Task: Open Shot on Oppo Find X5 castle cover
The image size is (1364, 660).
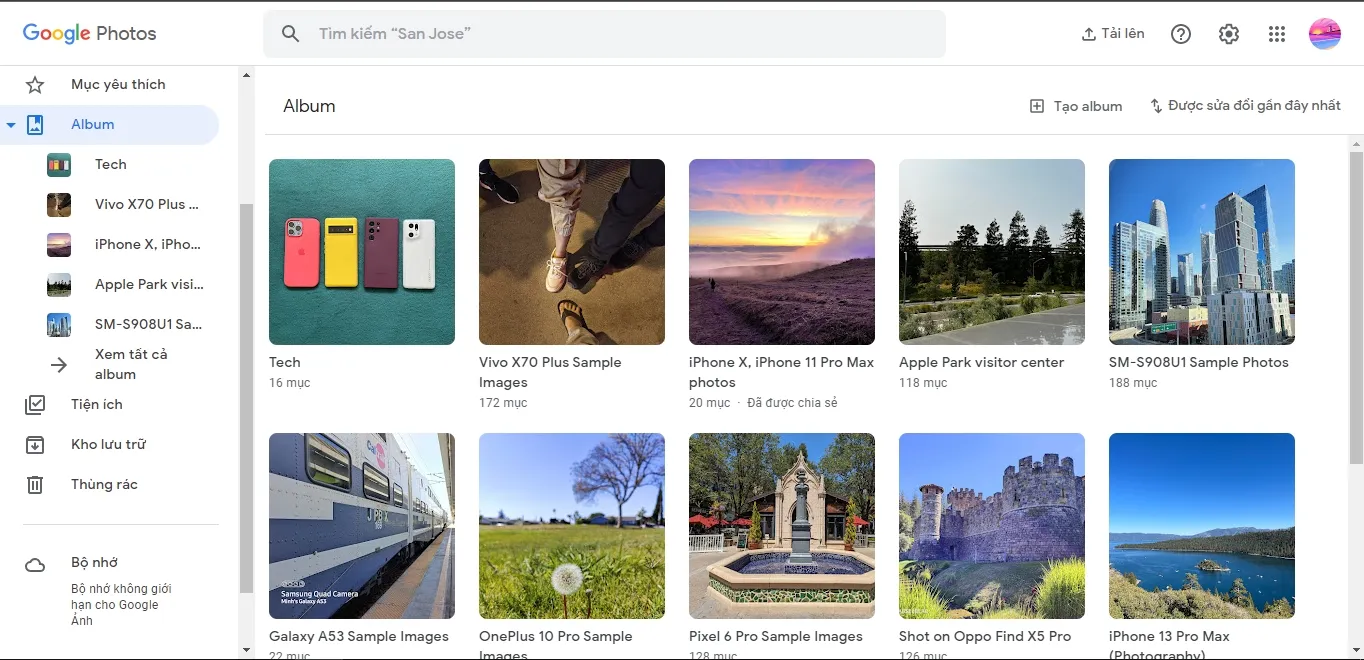Action: 992,526
